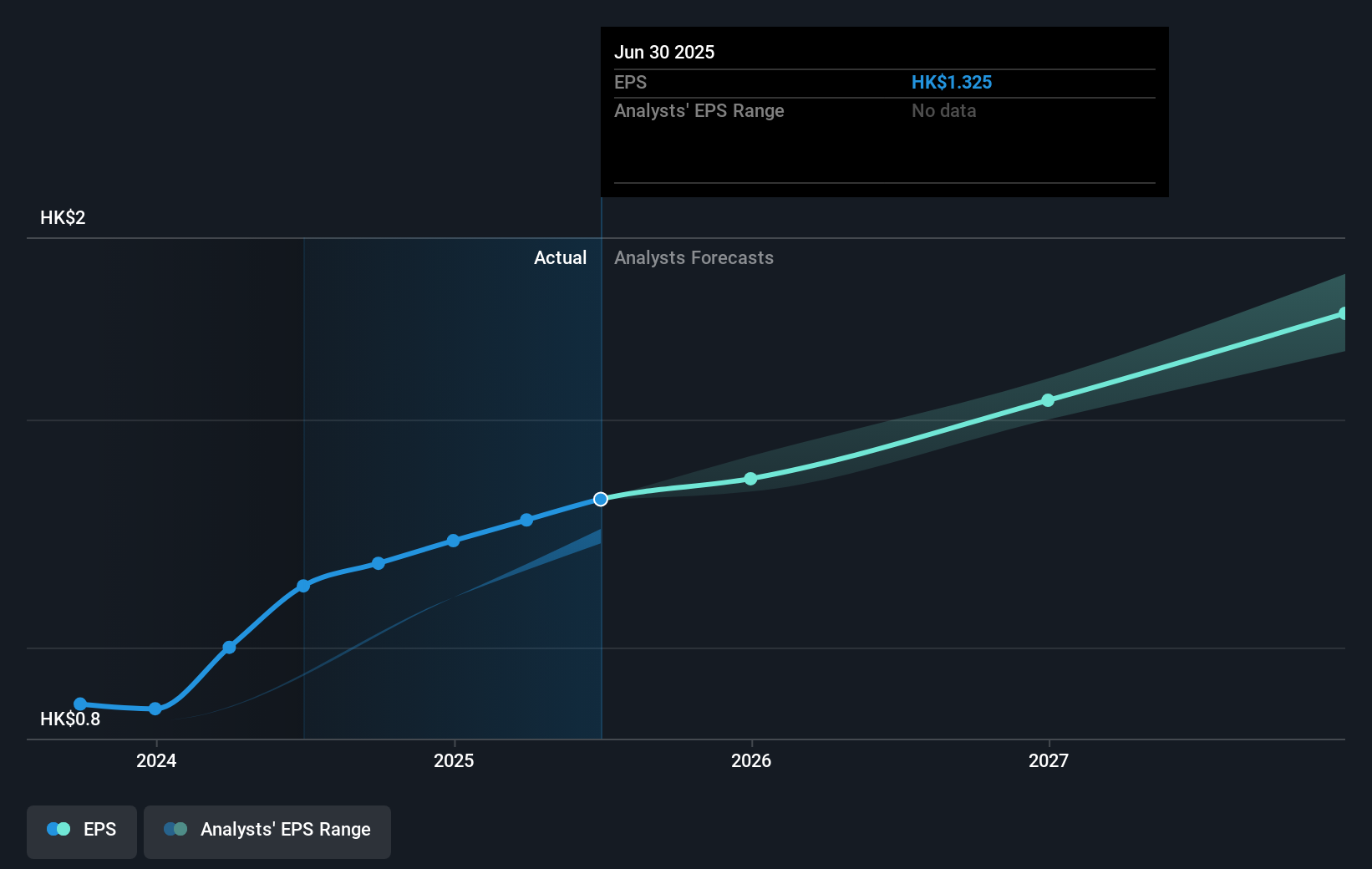
Task: Click the HK$1.325 EPS value link
Action: pyautogui.click(x=951, y=82)
